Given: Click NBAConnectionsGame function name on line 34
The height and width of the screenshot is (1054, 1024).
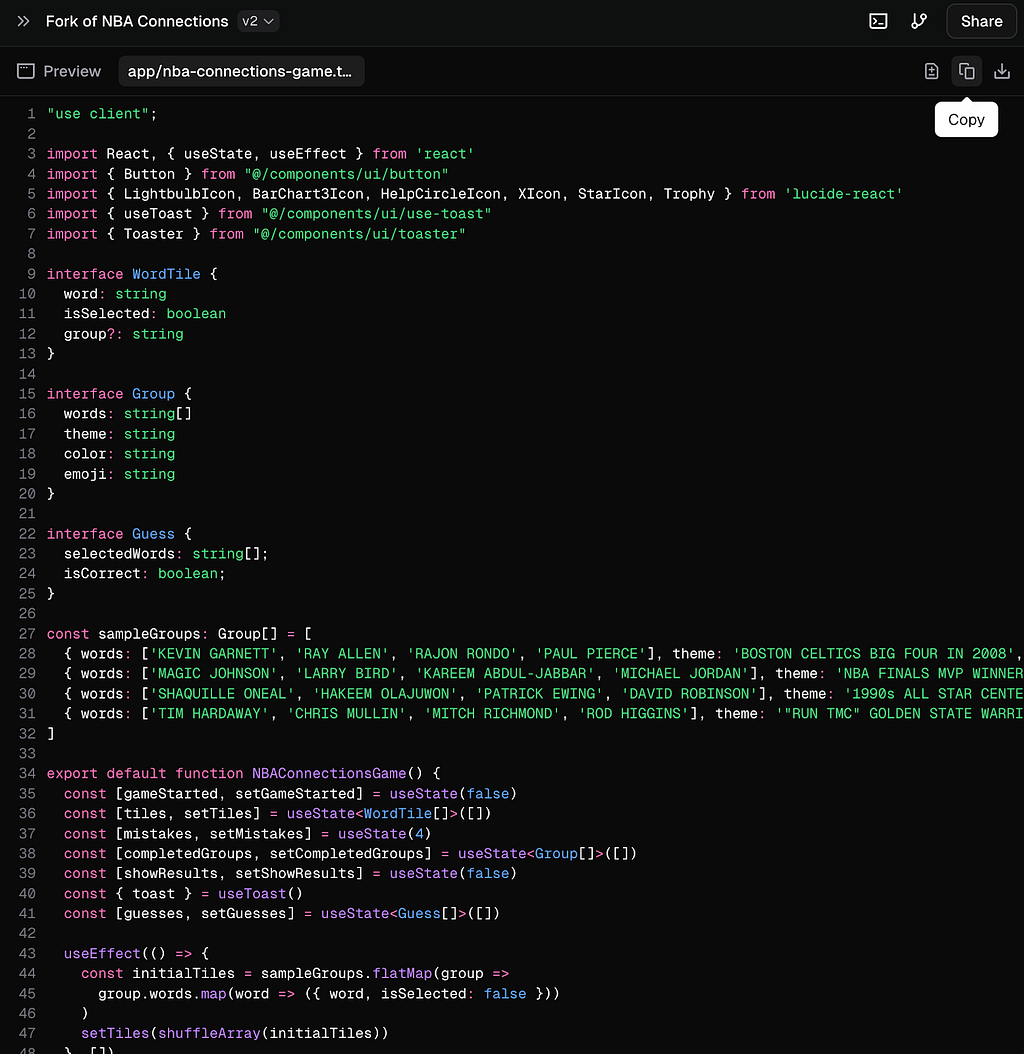Looking at the screenshot, I should [x=329, y=773].
